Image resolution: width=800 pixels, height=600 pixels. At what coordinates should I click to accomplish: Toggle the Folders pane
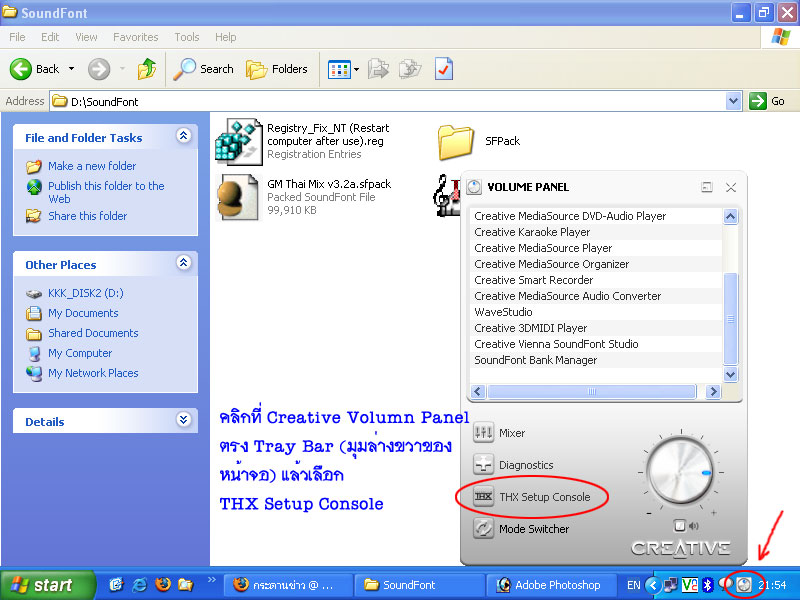(x=277, y=69)
